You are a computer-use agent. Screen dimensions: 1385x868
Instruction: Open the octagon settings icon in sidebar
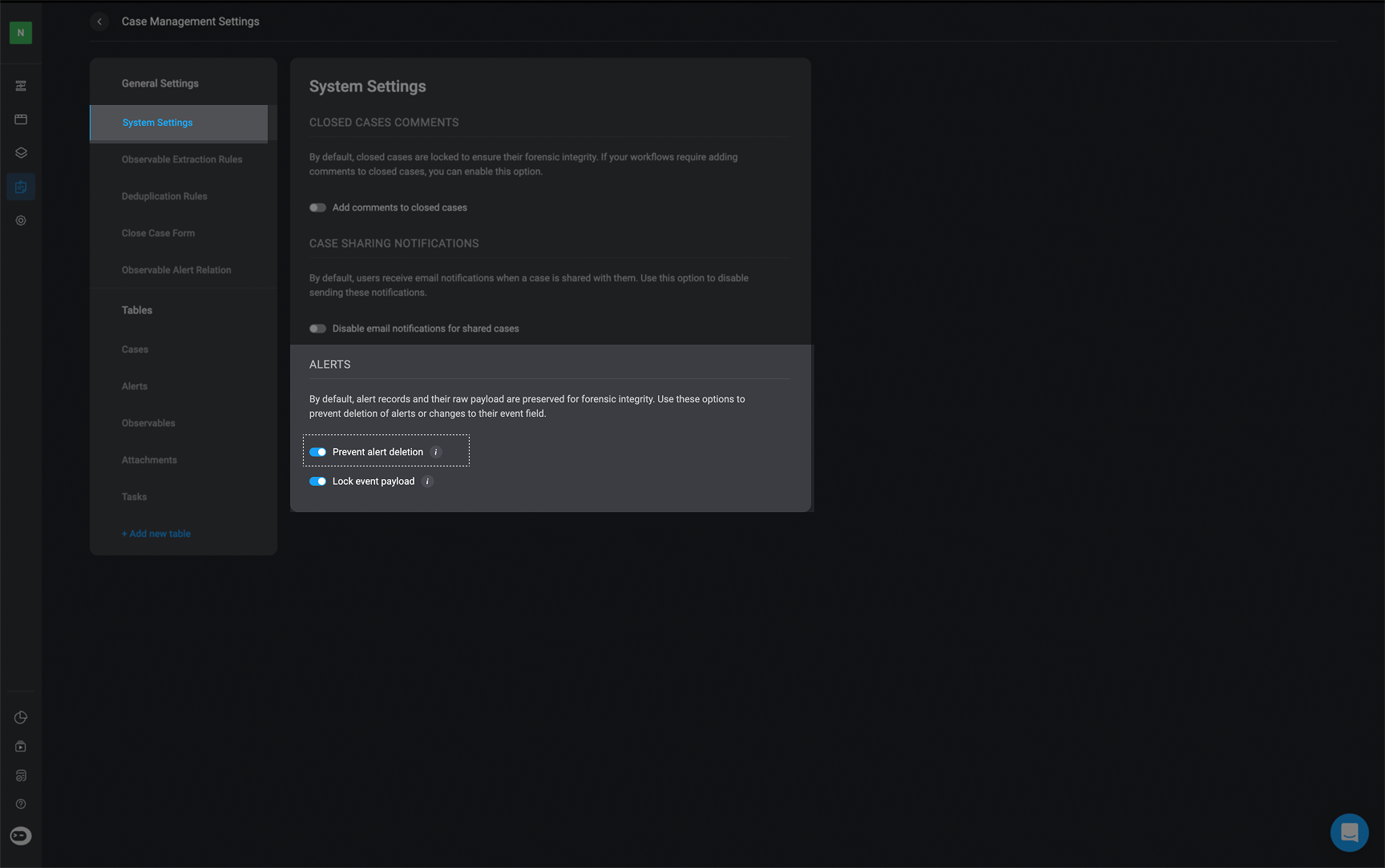click(x=21, y=220)
